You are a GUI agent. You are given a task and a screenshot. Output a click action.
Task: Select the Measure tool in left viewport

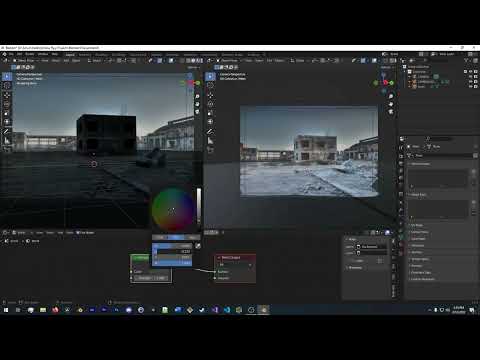[x=7, y=141]
